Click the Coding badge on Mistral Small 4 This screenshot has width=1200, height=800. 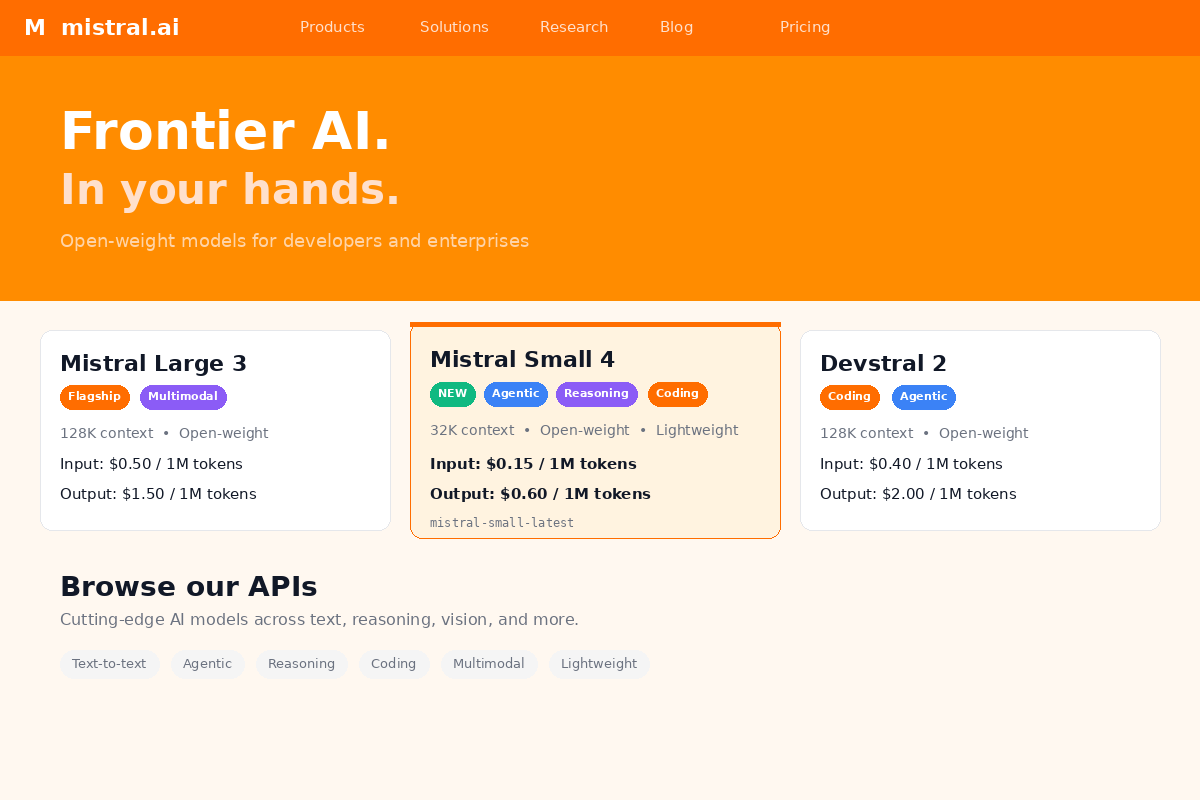677,394
